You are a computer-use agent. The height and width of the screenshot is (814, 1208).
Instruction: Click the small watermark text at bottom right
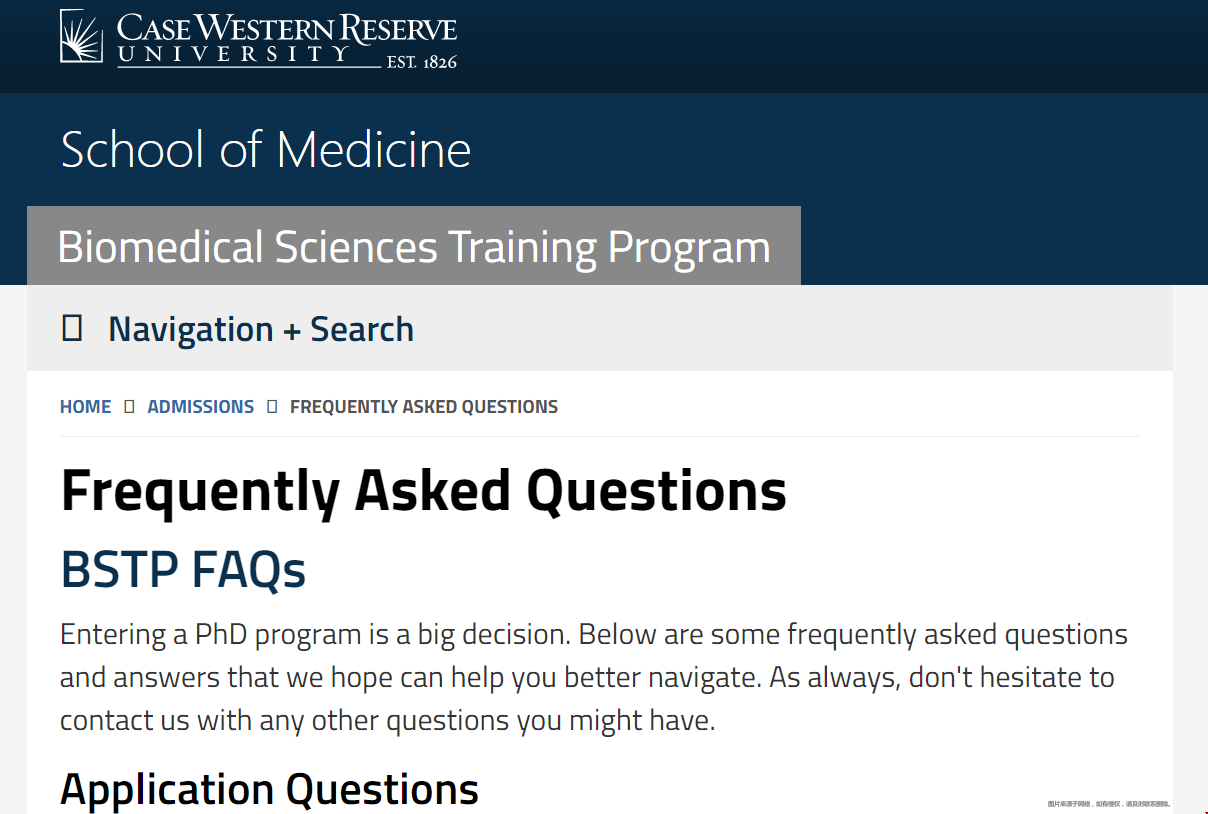[x=1108, y=804]
